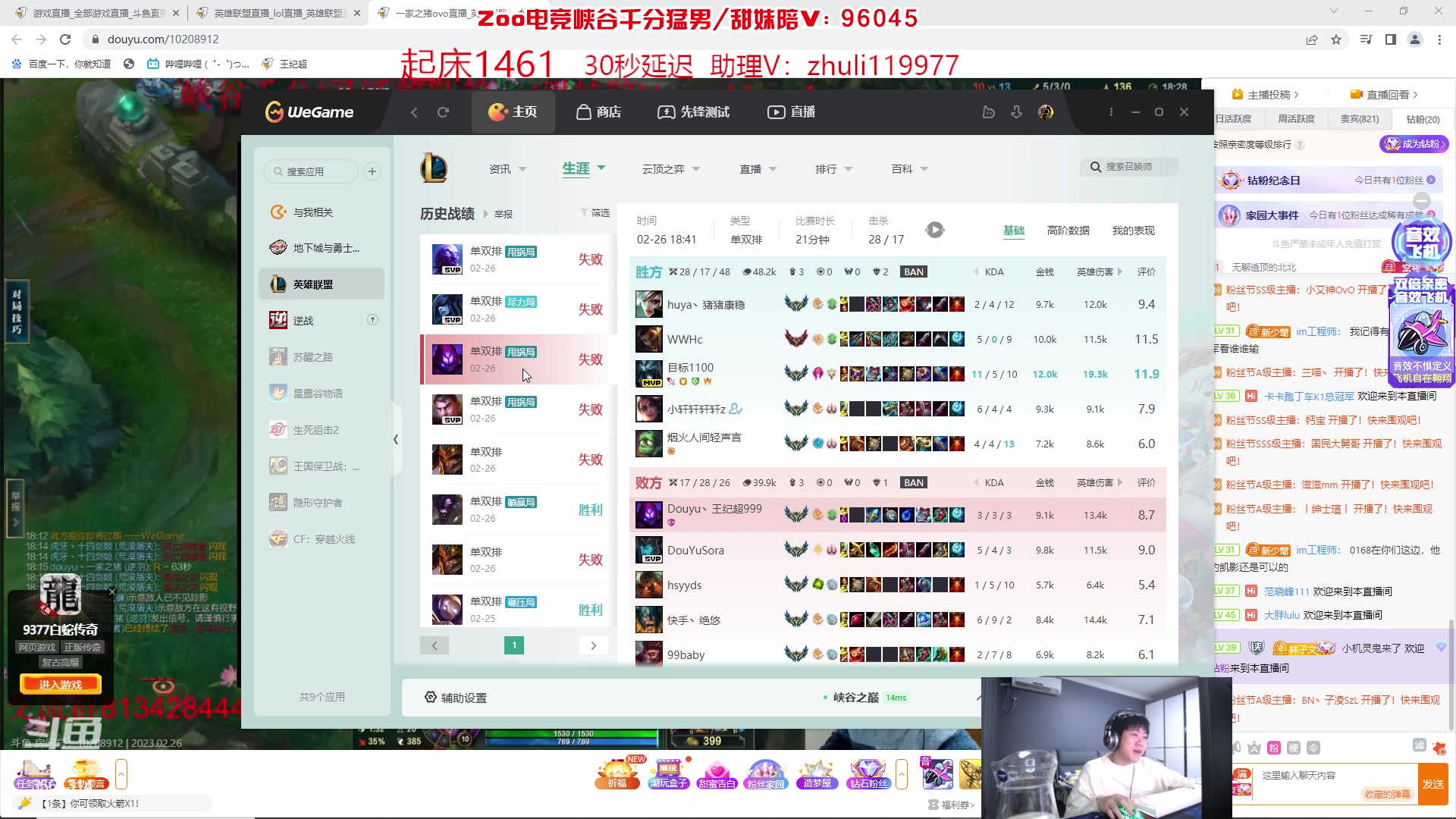Select 英雄联盟 in sidebar
This screenshot has width=1456, height=819.
pos(321,284)
